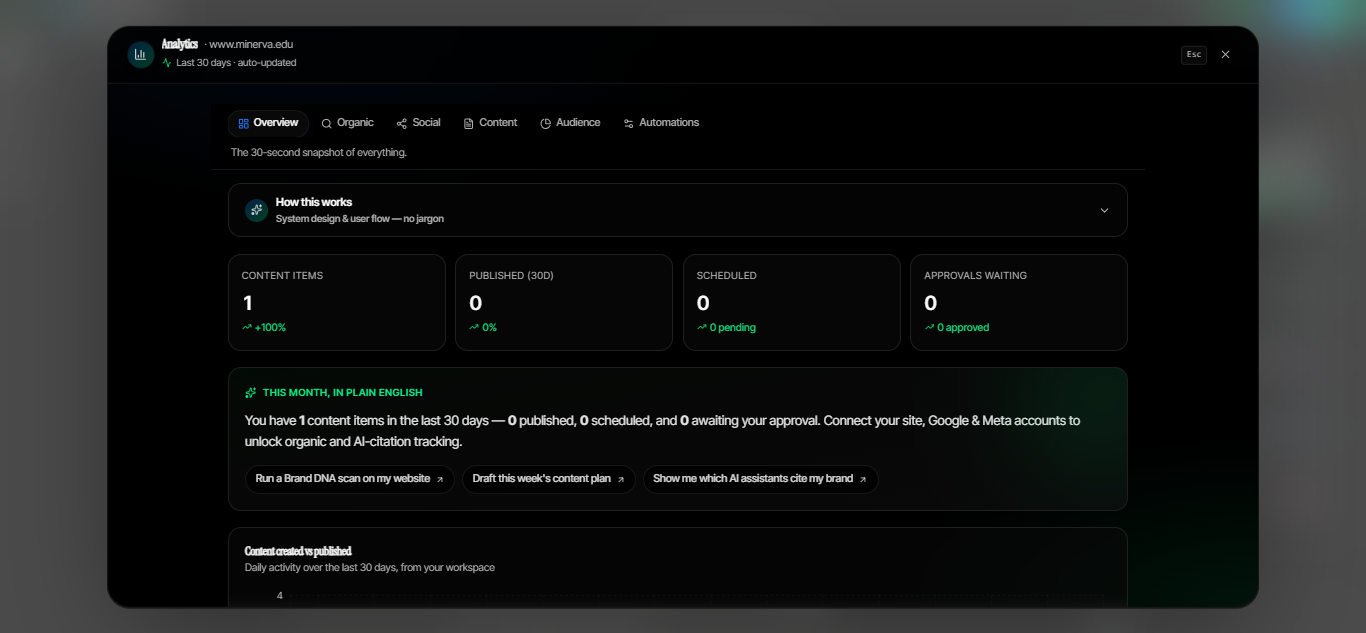Click the 0% trend arrow icon

tap(474, 327)
